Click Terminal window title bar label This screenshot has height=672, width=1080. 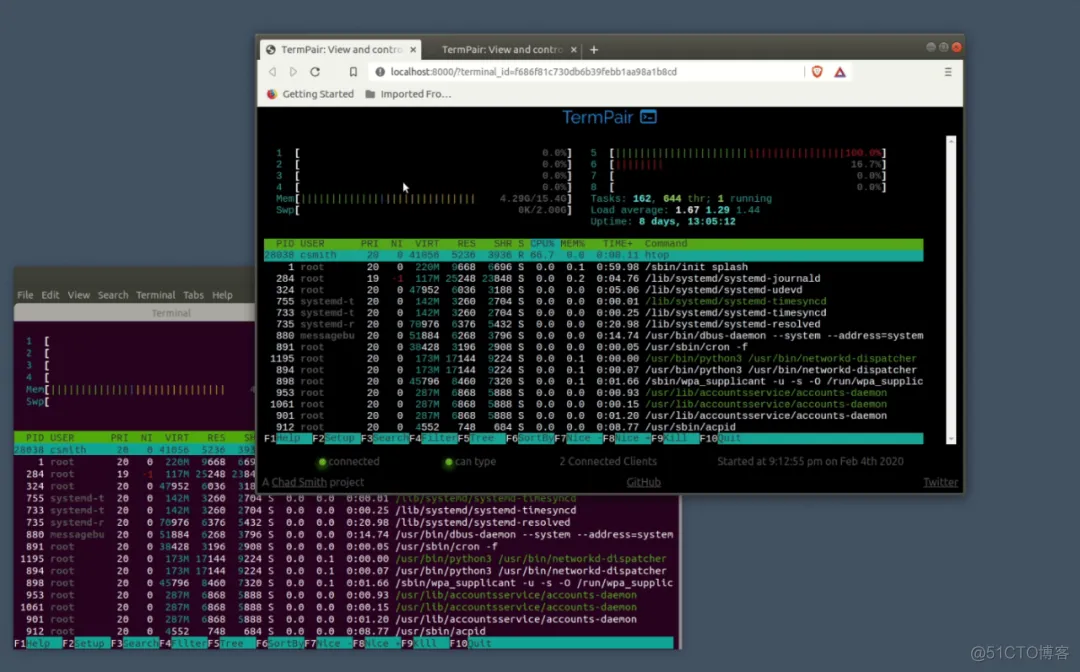pyautogui.click(x=171, y=313)
